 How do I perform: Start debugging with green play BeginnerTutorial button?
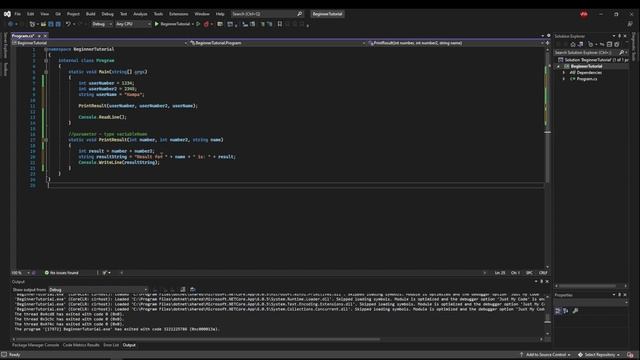pos(173,24)
